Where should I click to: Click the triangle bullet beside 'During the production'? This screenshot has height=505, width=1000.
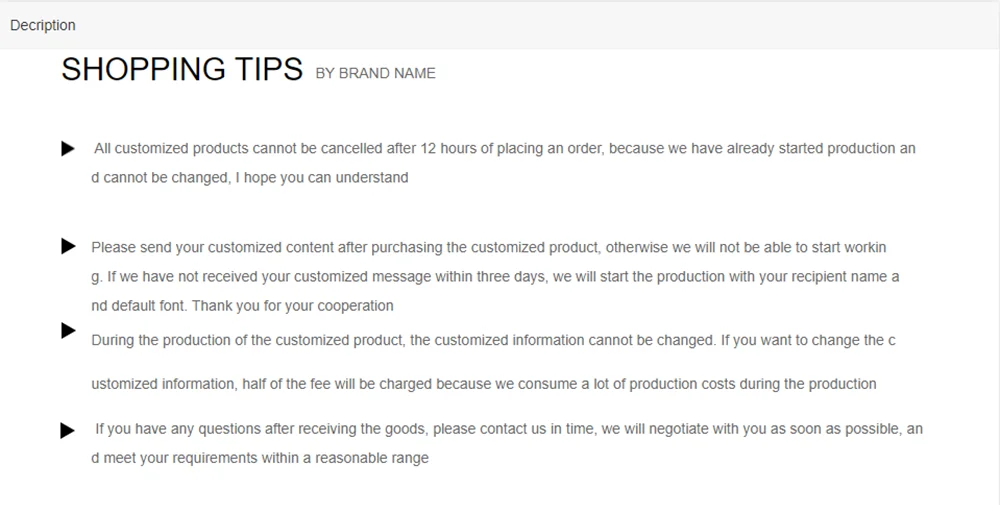[68, 330]
